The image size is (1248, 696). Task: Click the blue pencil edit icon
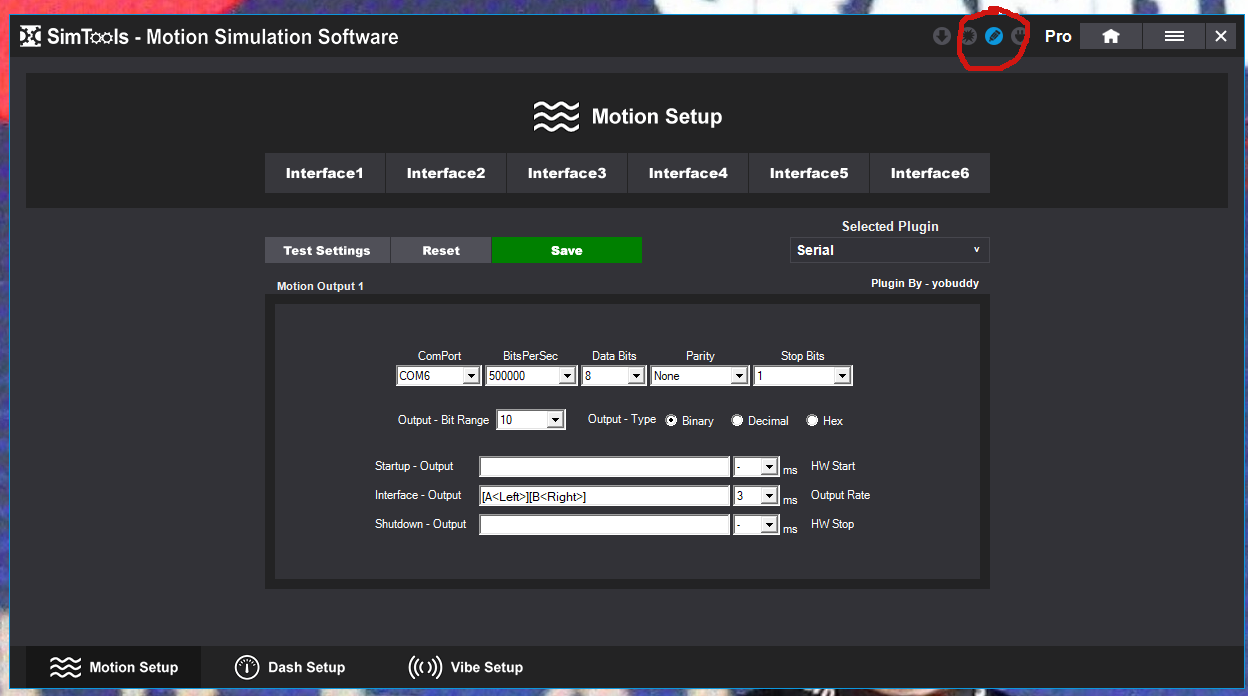point(994,37)
